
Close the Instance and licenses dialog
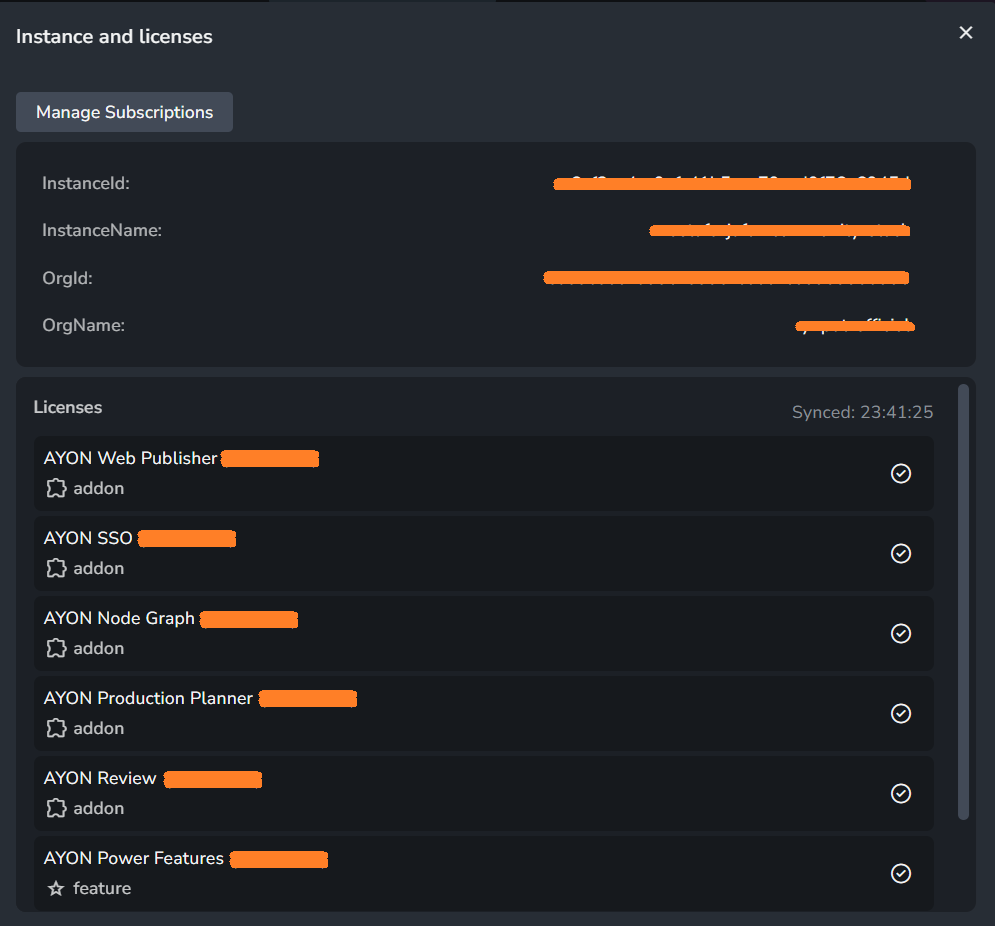pyautogui.click(x=965, y=32)
